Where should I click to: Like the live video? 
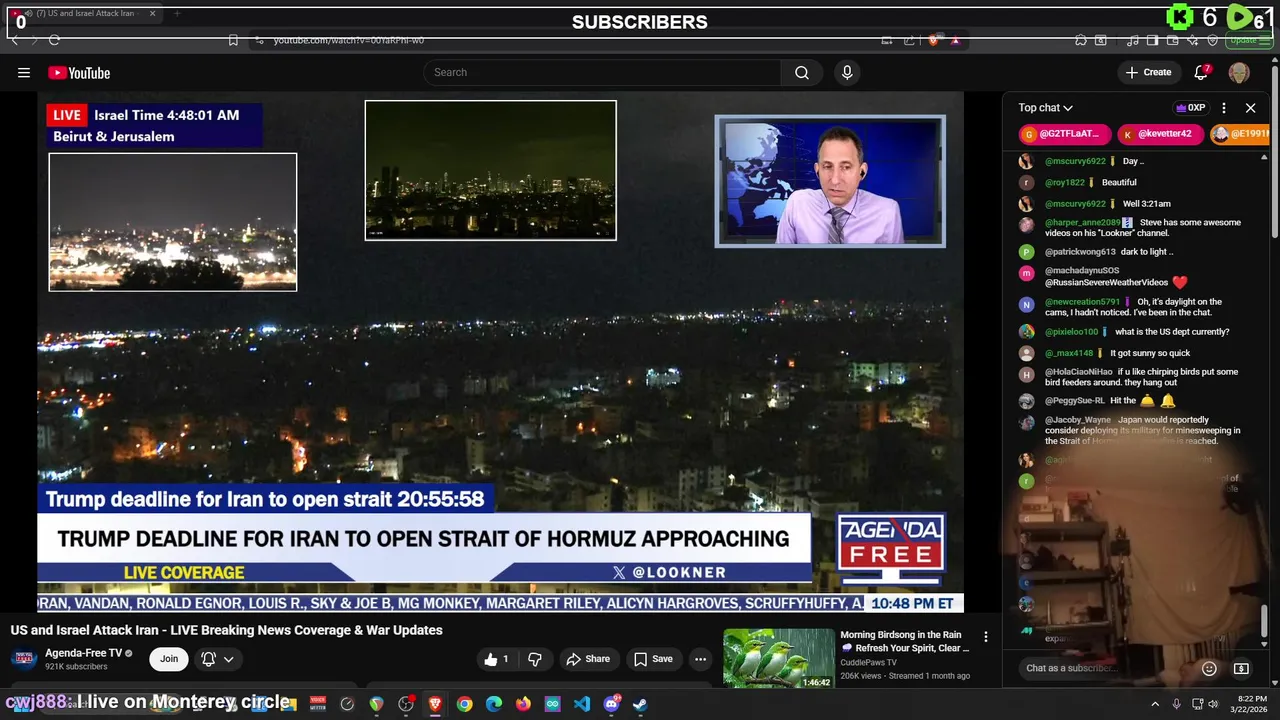click(x=498, y=659)
